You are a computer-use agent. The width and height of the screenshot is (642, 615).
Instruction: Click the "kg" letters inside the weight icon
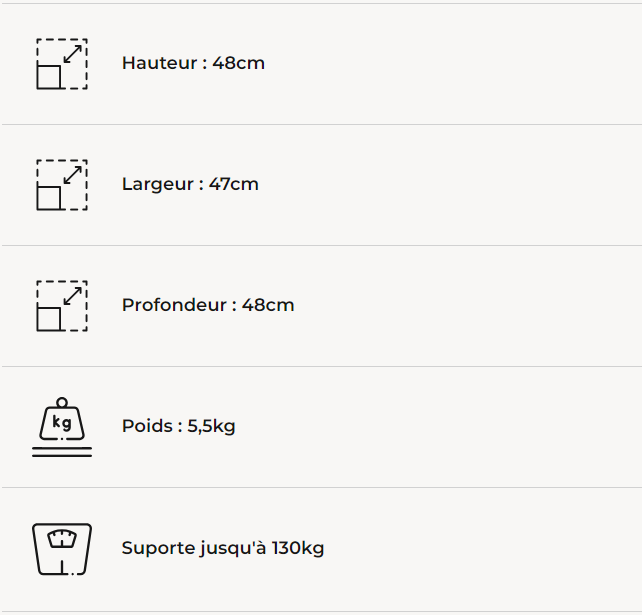62,423
